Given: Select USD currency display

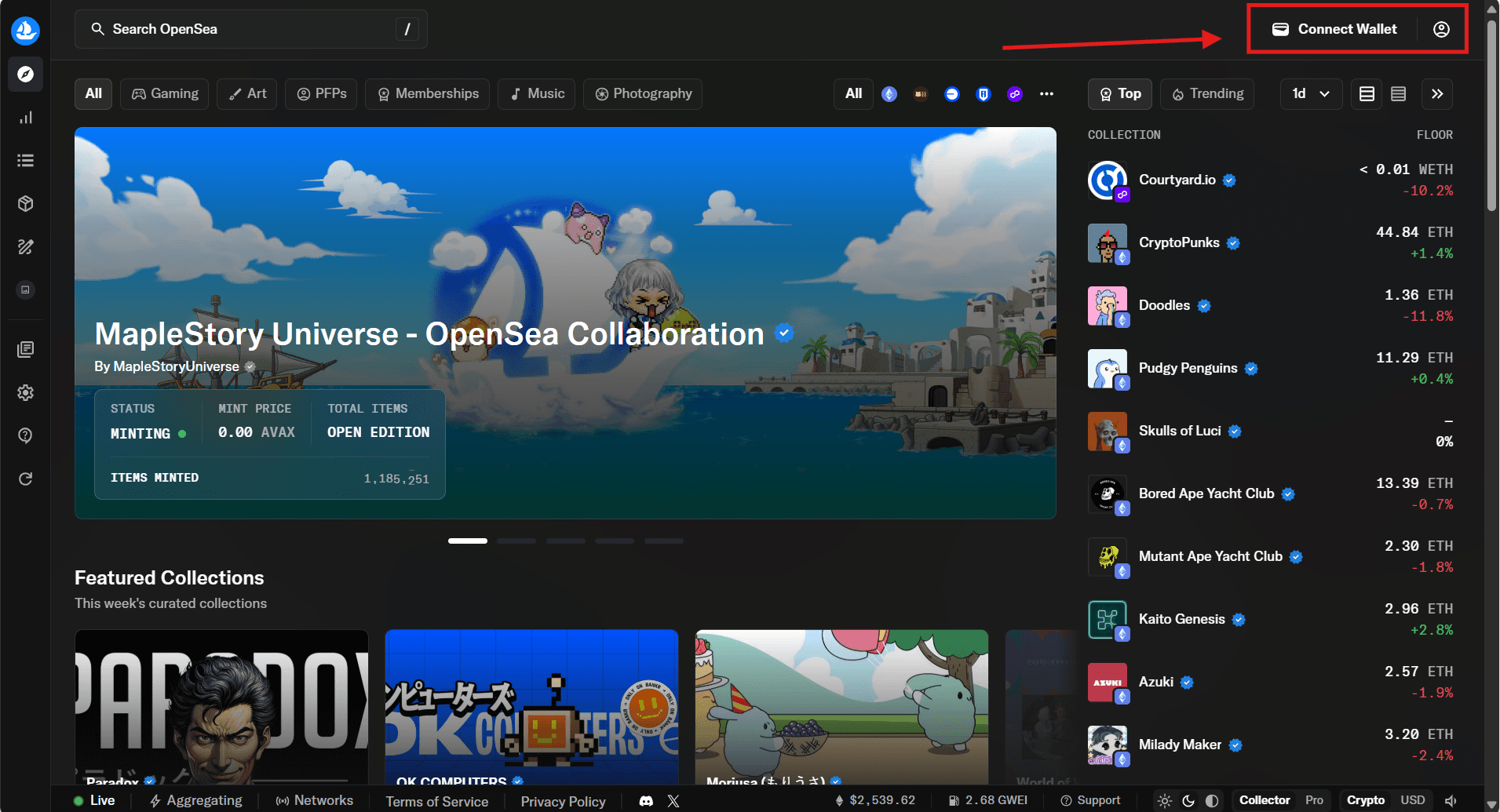Looking at the screenshot, I should (x=1413, y=800).
